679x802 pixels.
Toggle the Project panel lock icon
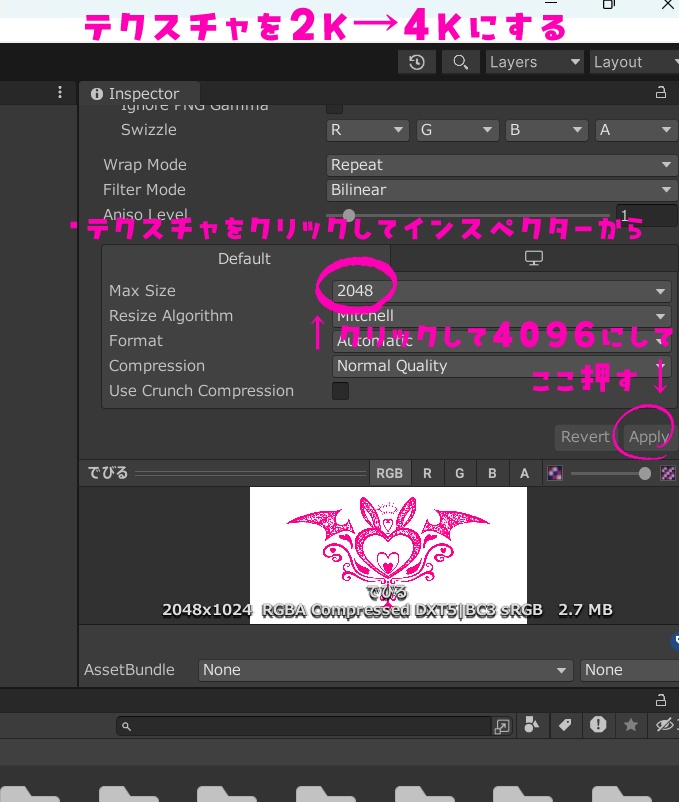[x=661, y=700]
